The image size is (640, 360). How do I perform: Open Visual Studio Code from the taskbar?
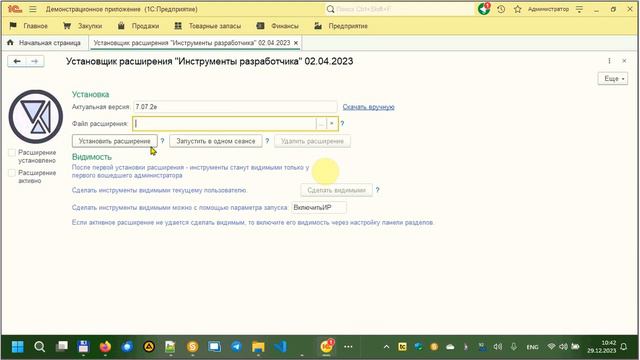pyautogui.click(x=280, y=347)
